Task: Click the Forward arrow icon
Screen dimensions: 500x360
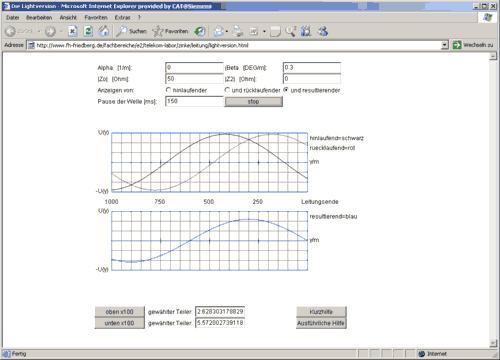Action: (x=50, y=31)
